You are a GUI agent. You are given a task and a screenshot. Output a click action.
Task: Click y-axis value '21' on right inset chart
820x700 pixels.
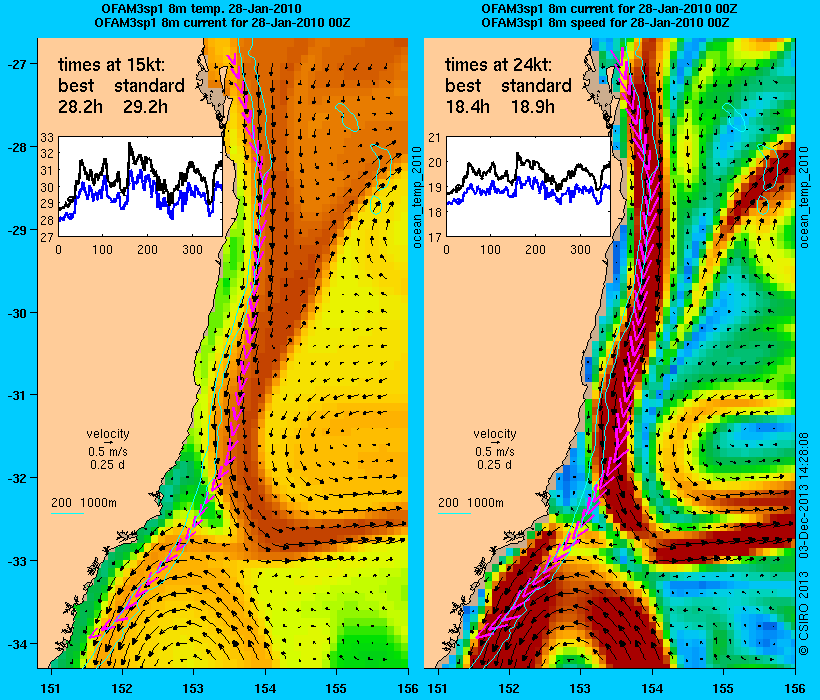tap(435, 137)
